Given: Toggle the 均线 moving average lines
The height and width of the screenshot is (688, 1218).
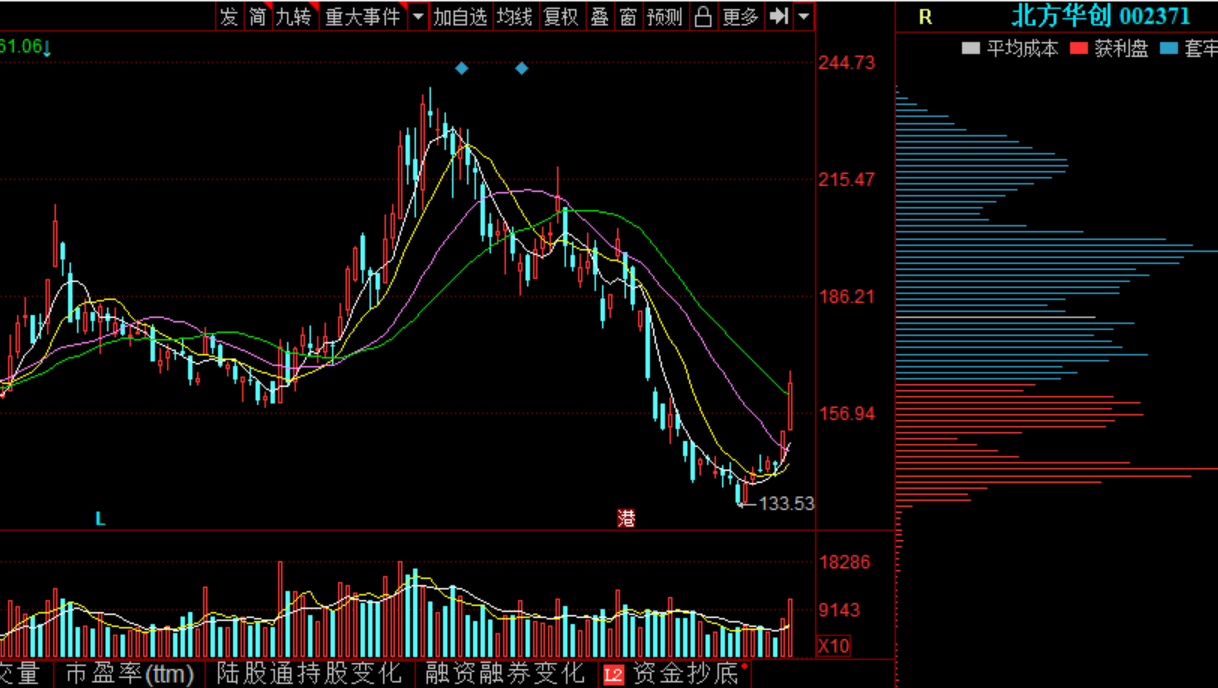Looking at the screenshot, I should (516, 16).
